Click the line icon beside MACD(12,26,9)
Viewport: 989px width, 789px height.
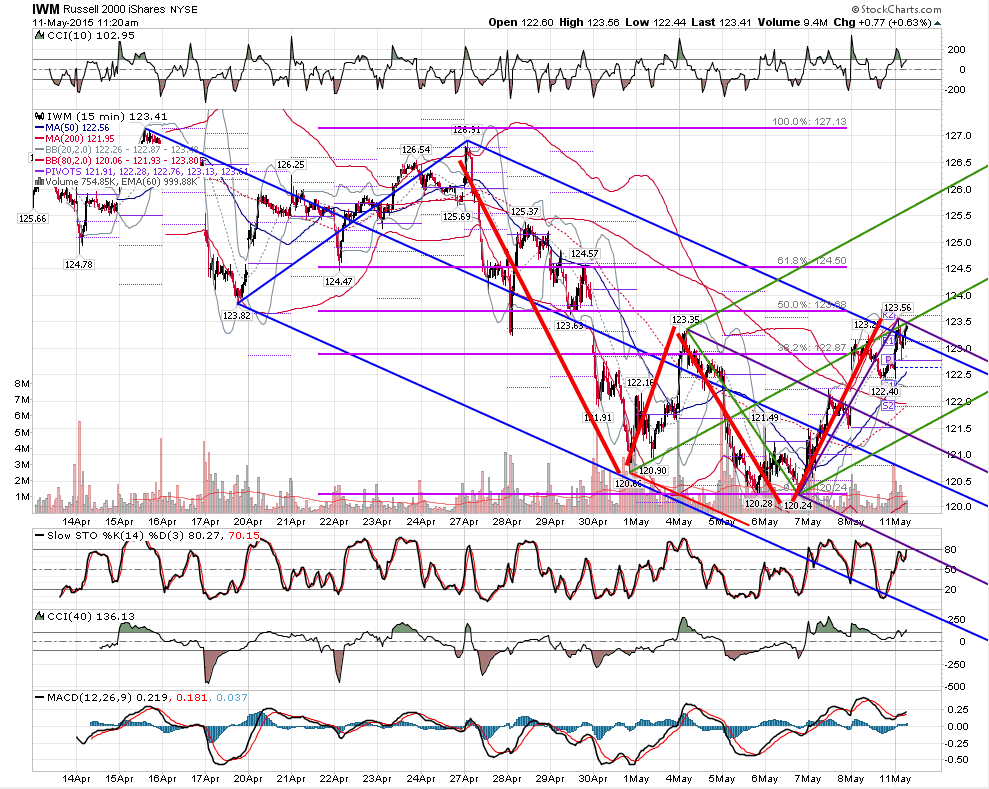[x=40, y=698]
